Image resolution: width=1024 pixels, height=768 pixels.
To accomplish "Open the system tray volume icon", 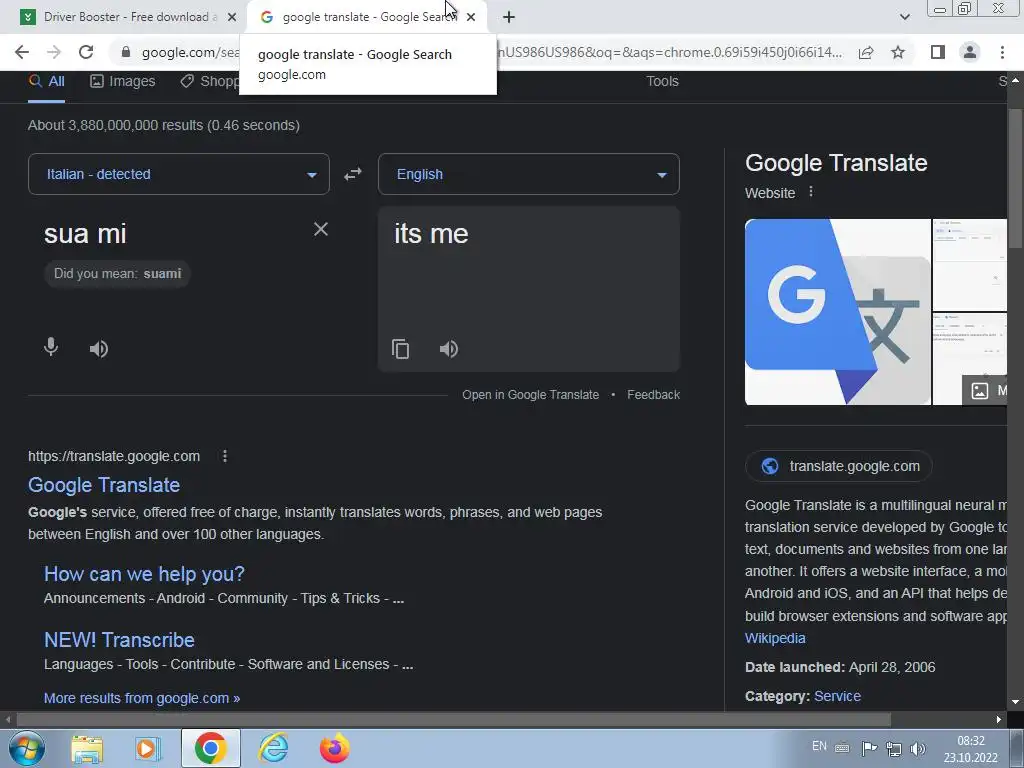I will coord(918,748).
